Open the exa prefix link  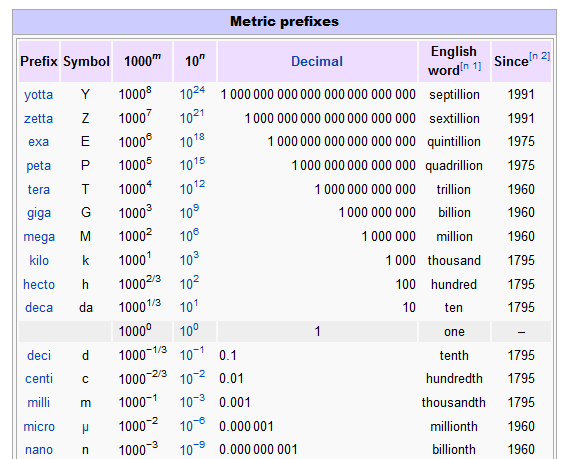38,142
